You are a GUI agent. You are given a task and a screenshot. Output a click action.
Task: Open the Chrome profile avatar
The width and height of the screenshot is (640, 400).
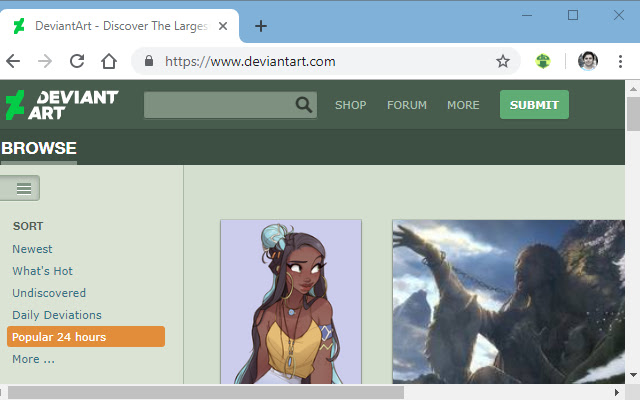pyautogui.click(x=588, y=61)
